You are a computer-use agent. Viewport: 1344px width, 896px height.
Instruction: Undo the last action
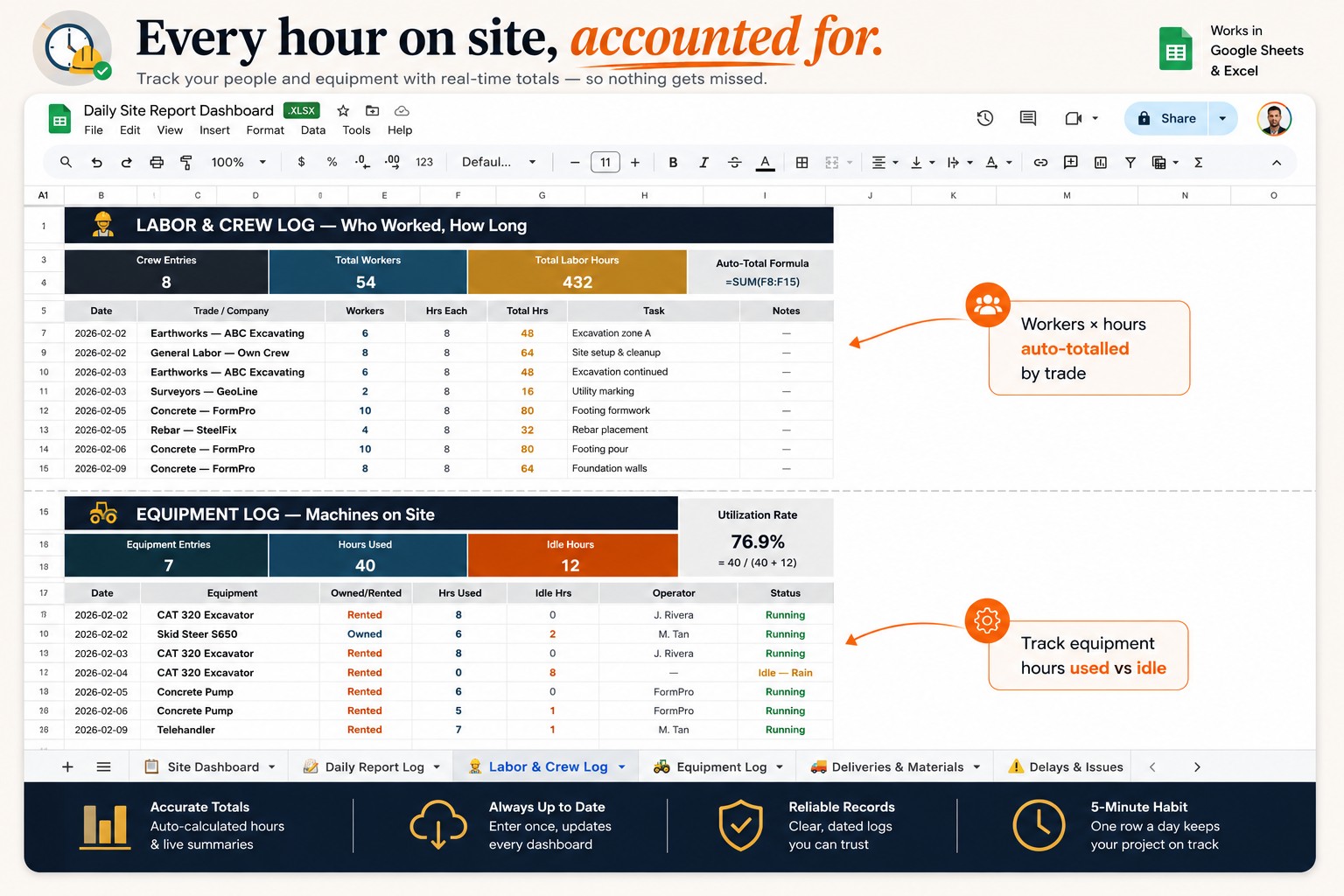coord(96,162)
